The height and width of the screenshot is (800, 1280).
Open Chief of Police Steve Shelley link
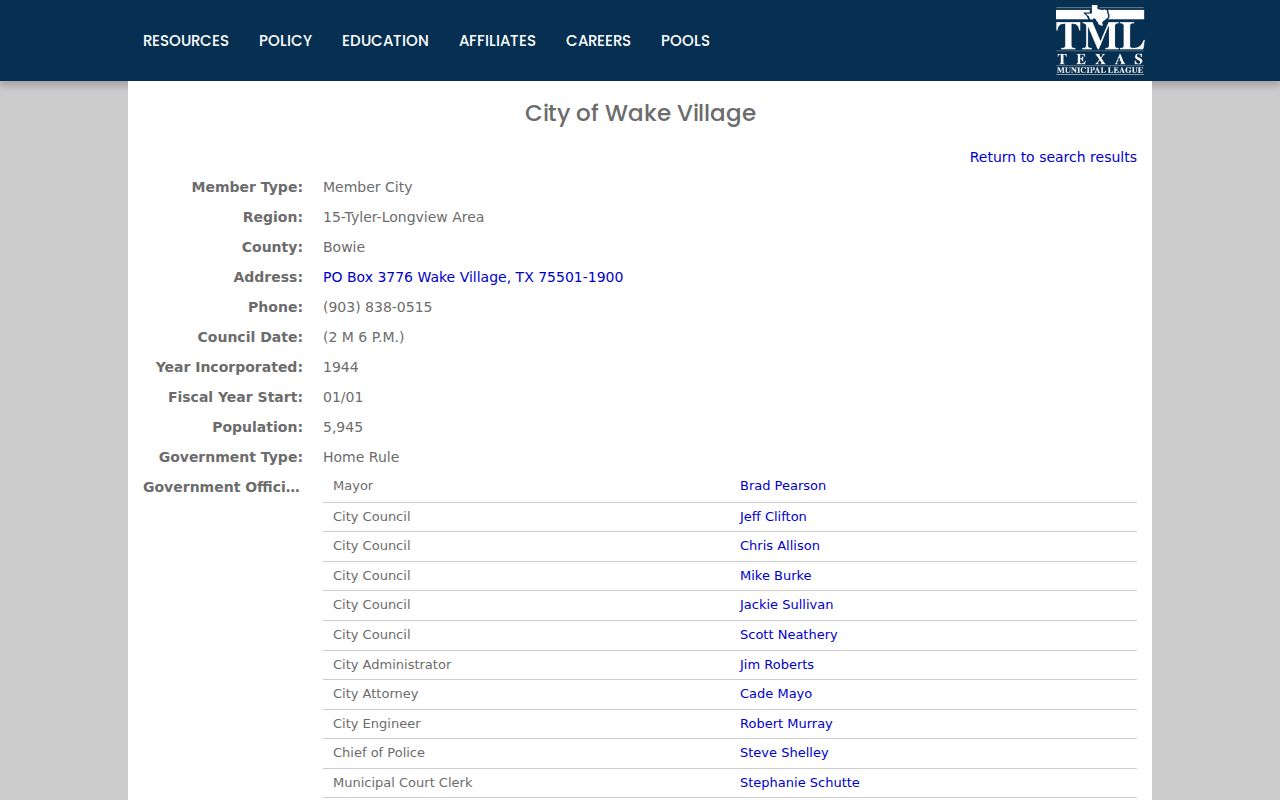click(x=784, y=753)
